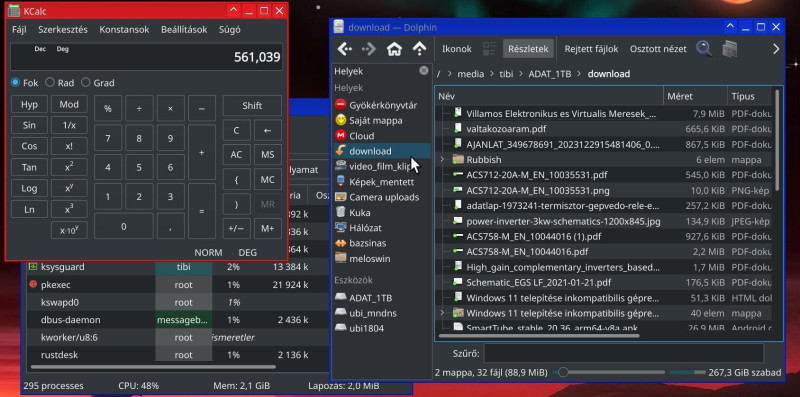This screenshot has height=397, width=800.
Task: Open meloswin place entry
Action: point(382,259)
